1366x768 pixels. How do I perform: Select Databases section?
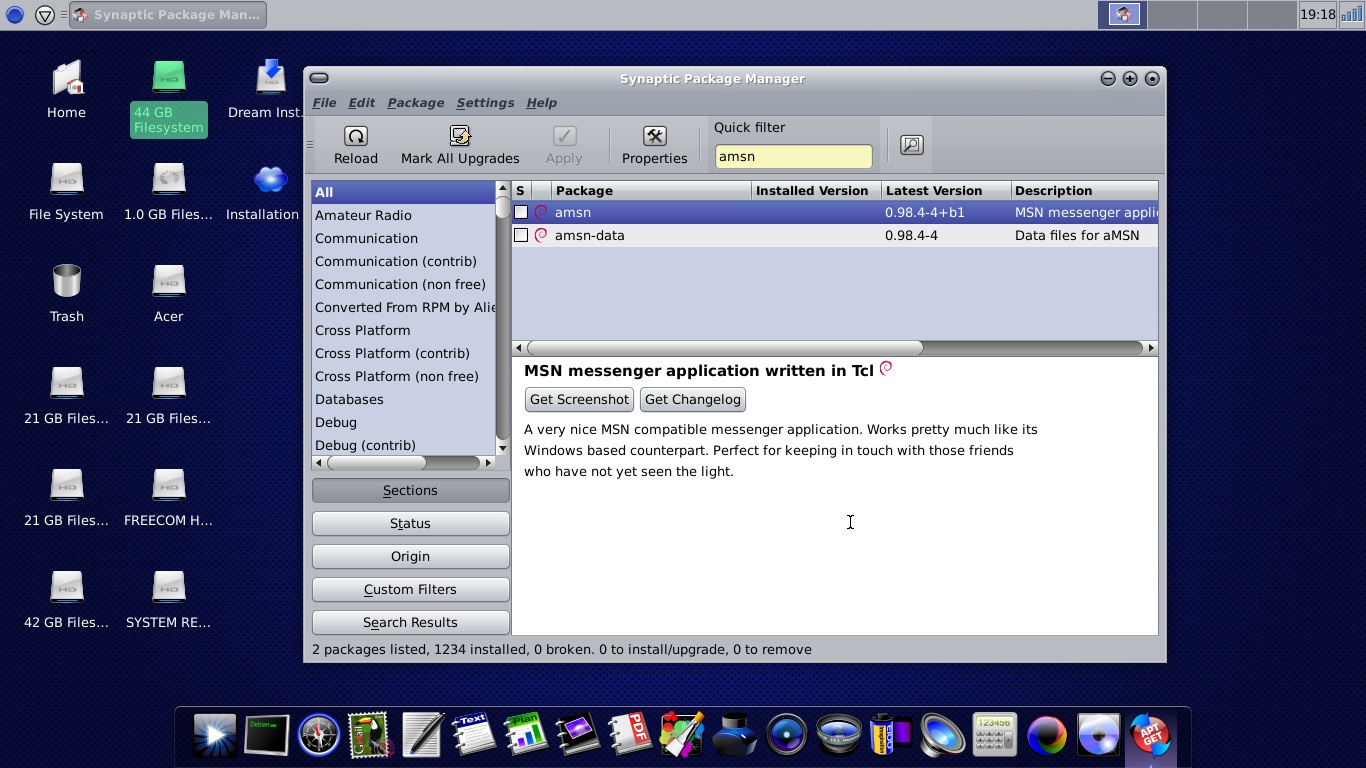point(403,399)
